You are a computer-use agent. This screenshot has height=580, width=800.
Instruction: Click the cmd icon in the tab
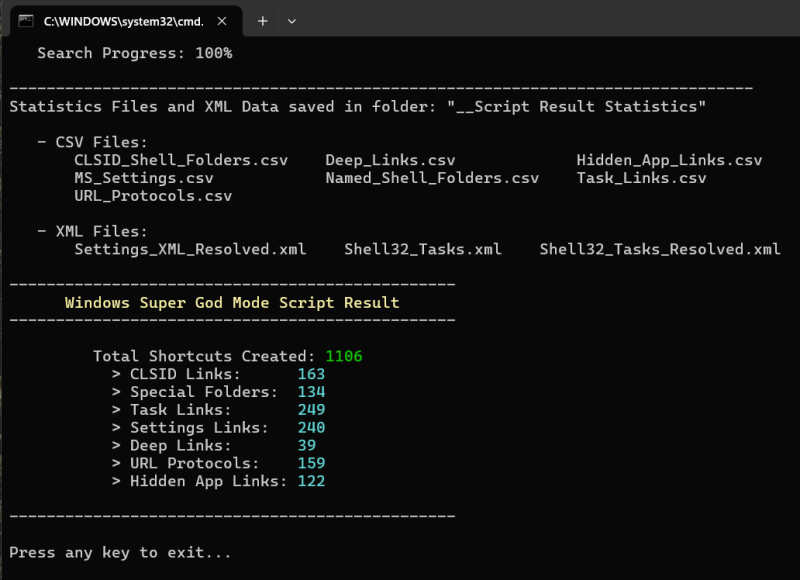[x=26, y=21]
